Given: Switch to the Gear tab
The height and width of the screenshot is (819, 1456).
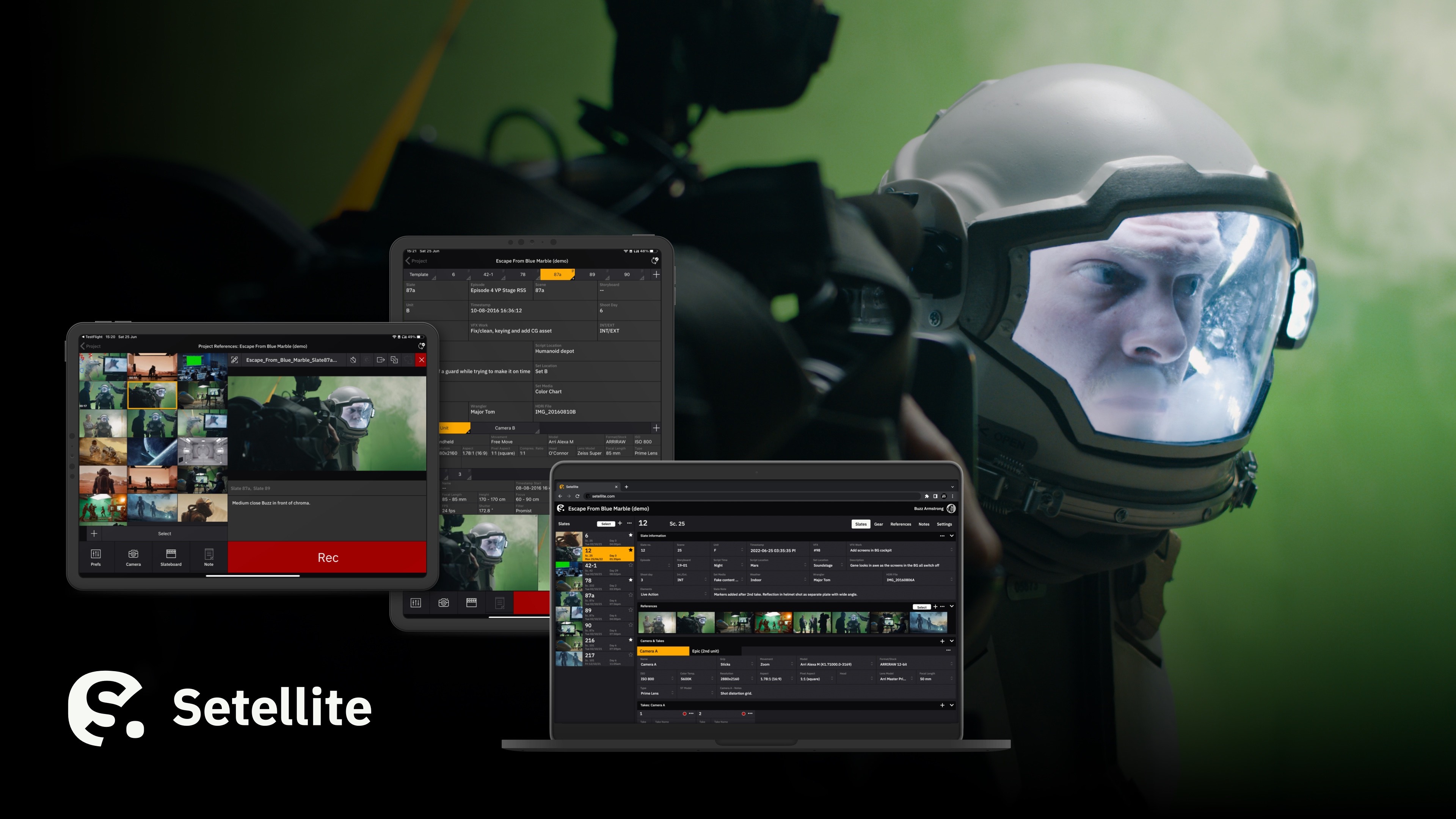Looking at the screenshot, I should [879, 524].
